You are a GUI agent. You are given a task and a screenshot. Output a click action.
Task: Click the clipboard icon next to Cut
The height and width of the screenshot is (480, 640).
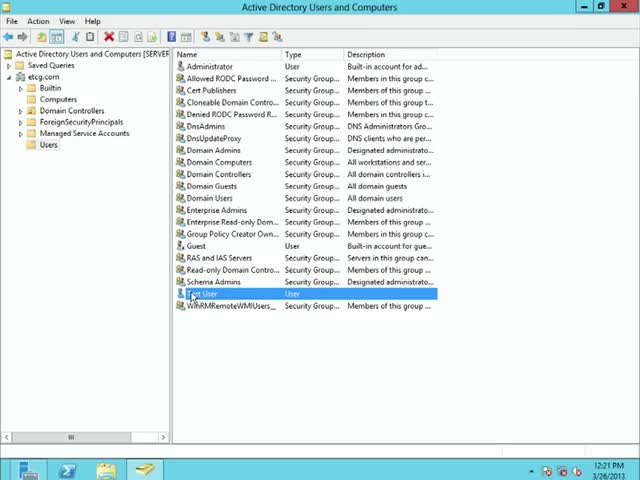pos(90,37)
